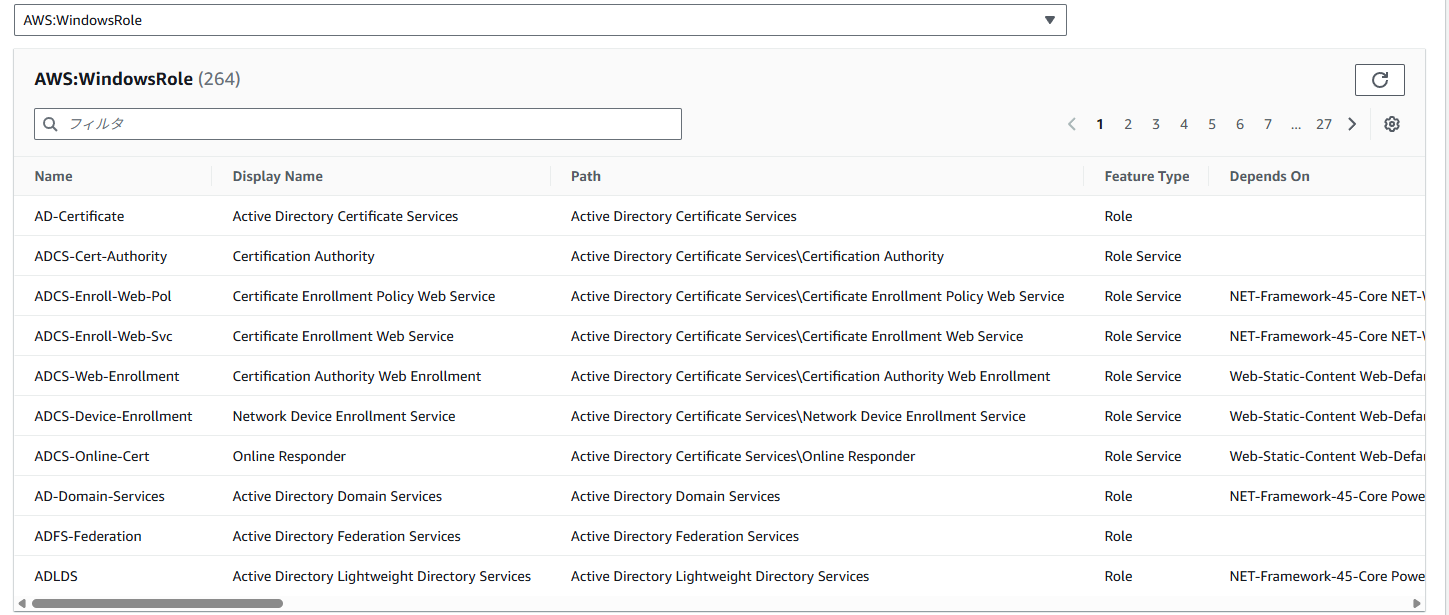Refresh the AWS:WindowsRole inventory list
Screen dimensions: 1449x615
pos(1379,80)
